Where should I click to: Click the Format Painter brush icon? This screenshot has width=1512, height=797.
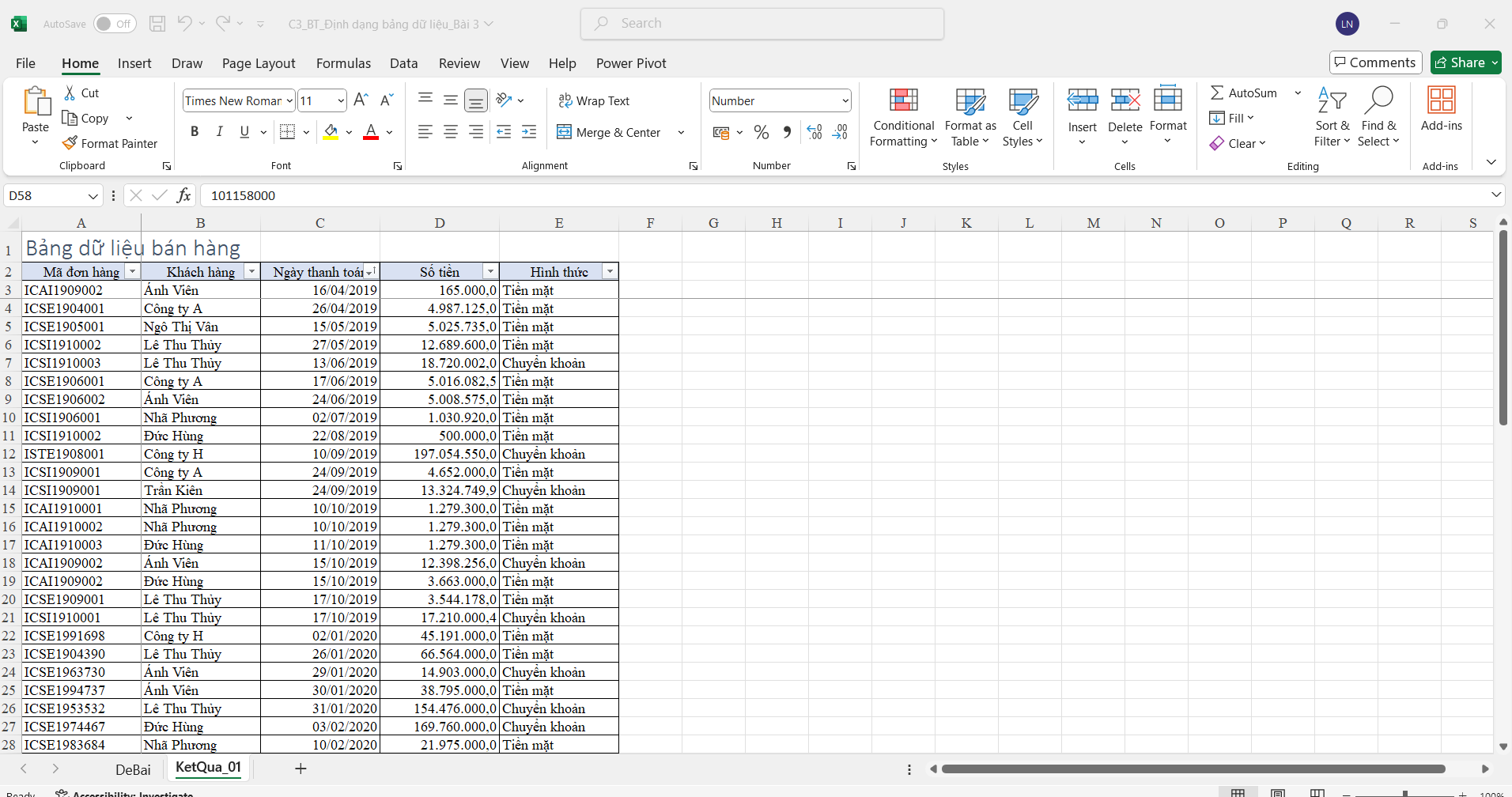[x=70, y=143]
